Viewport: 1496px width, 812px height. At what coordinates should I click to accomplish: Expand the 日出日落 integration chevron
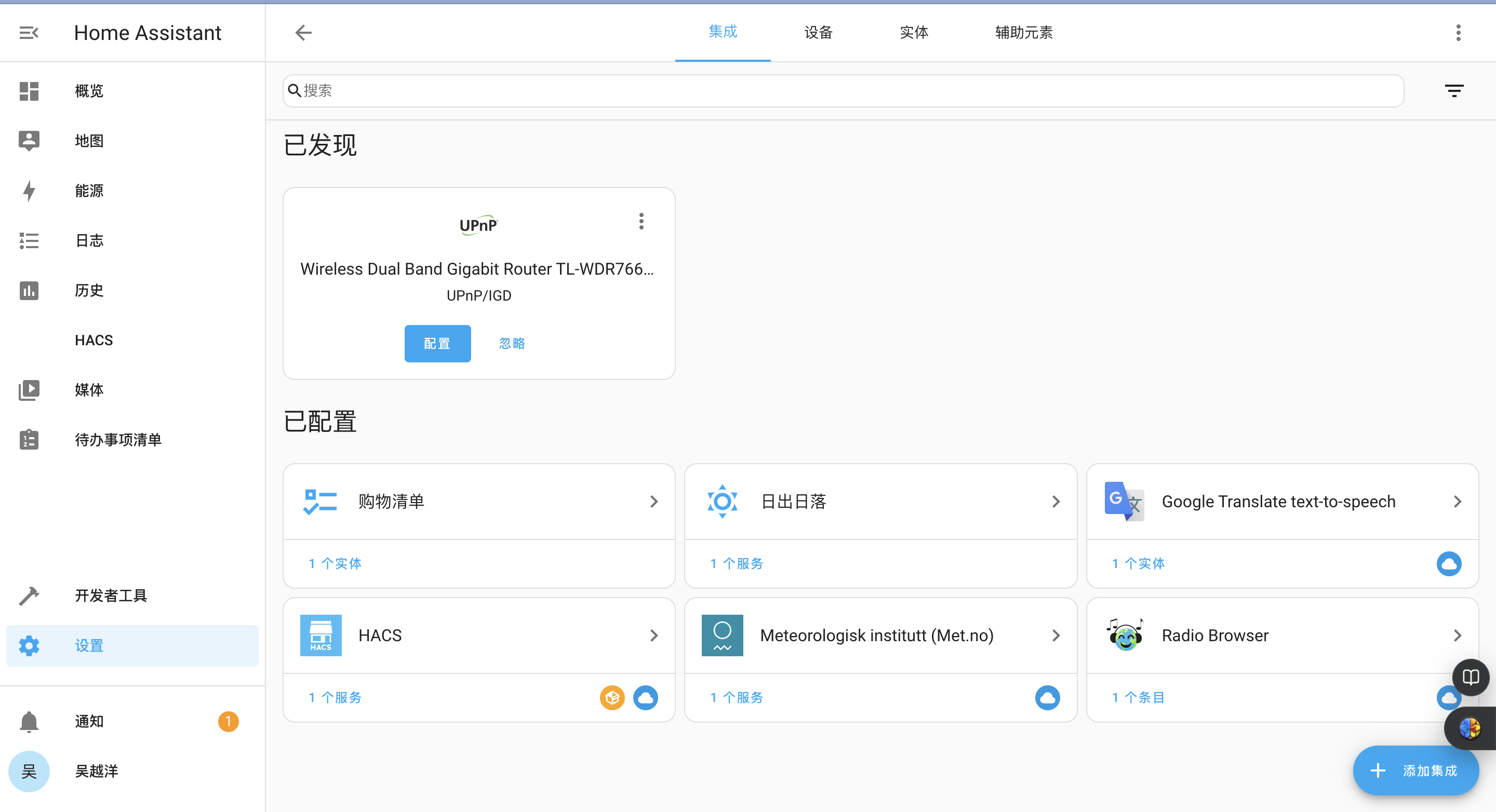coord(1056,502)
